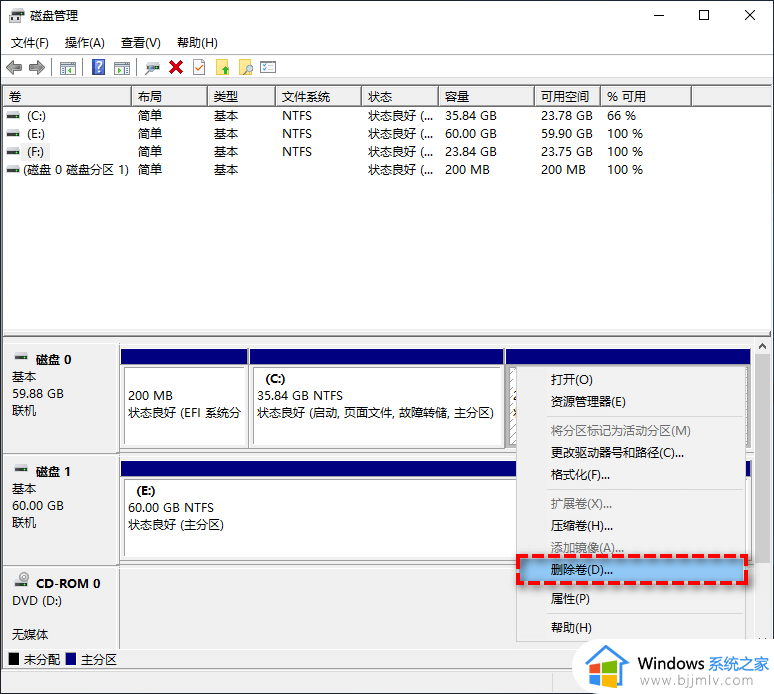
Task: Toggle the show/hide action pane icon
Action: point(122,68)
